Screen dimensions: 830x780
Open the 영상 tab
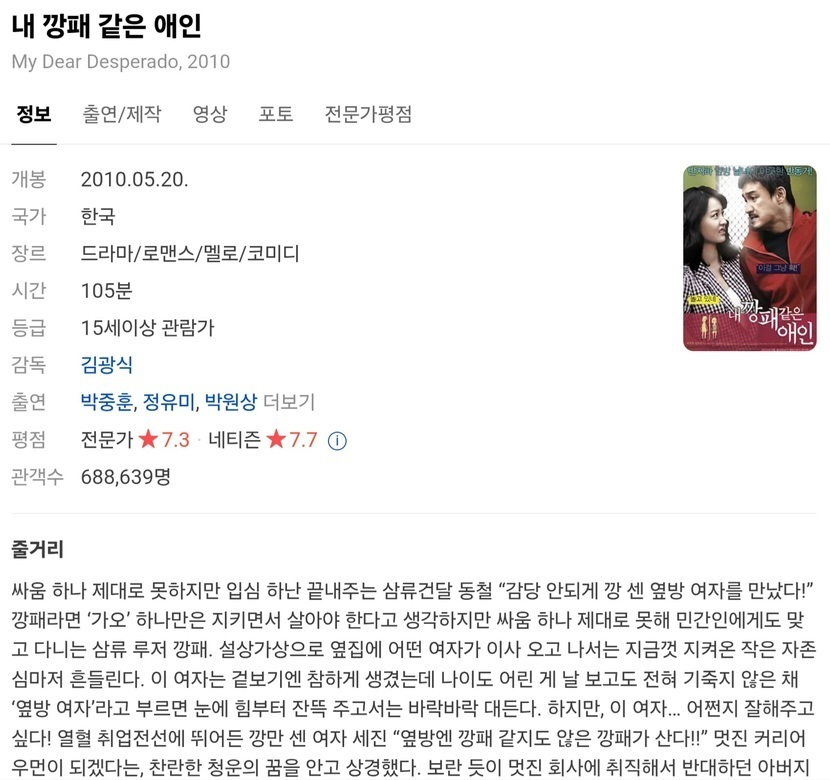pyautogui.click(x=210, y=114)
